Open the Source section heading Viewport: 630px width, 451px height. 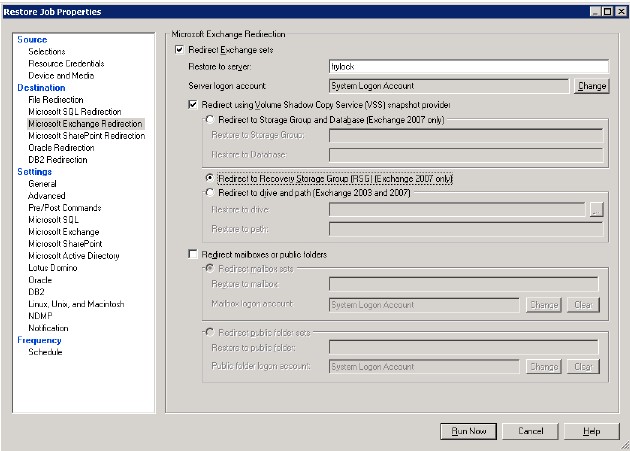(32, 40)
